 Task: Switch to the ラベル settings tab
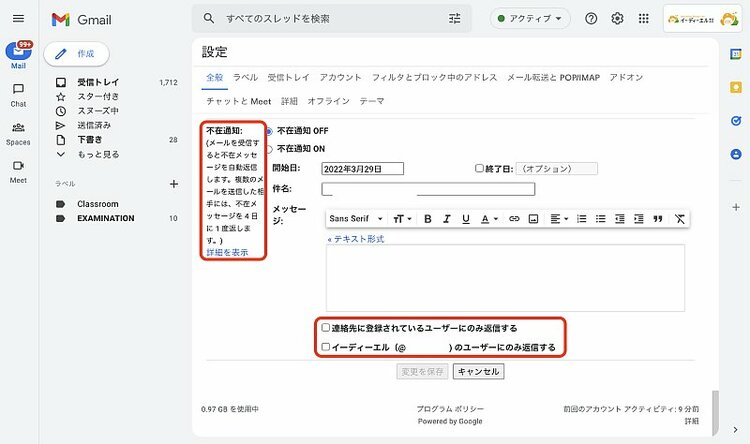245,78
